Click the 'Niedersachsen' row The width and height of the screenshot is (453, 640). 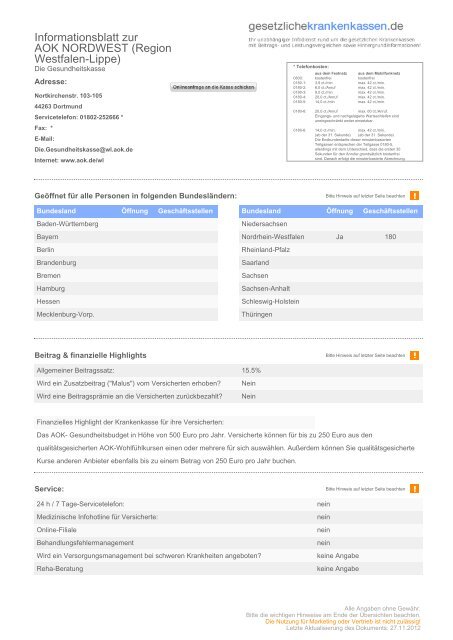pos(331,224)
